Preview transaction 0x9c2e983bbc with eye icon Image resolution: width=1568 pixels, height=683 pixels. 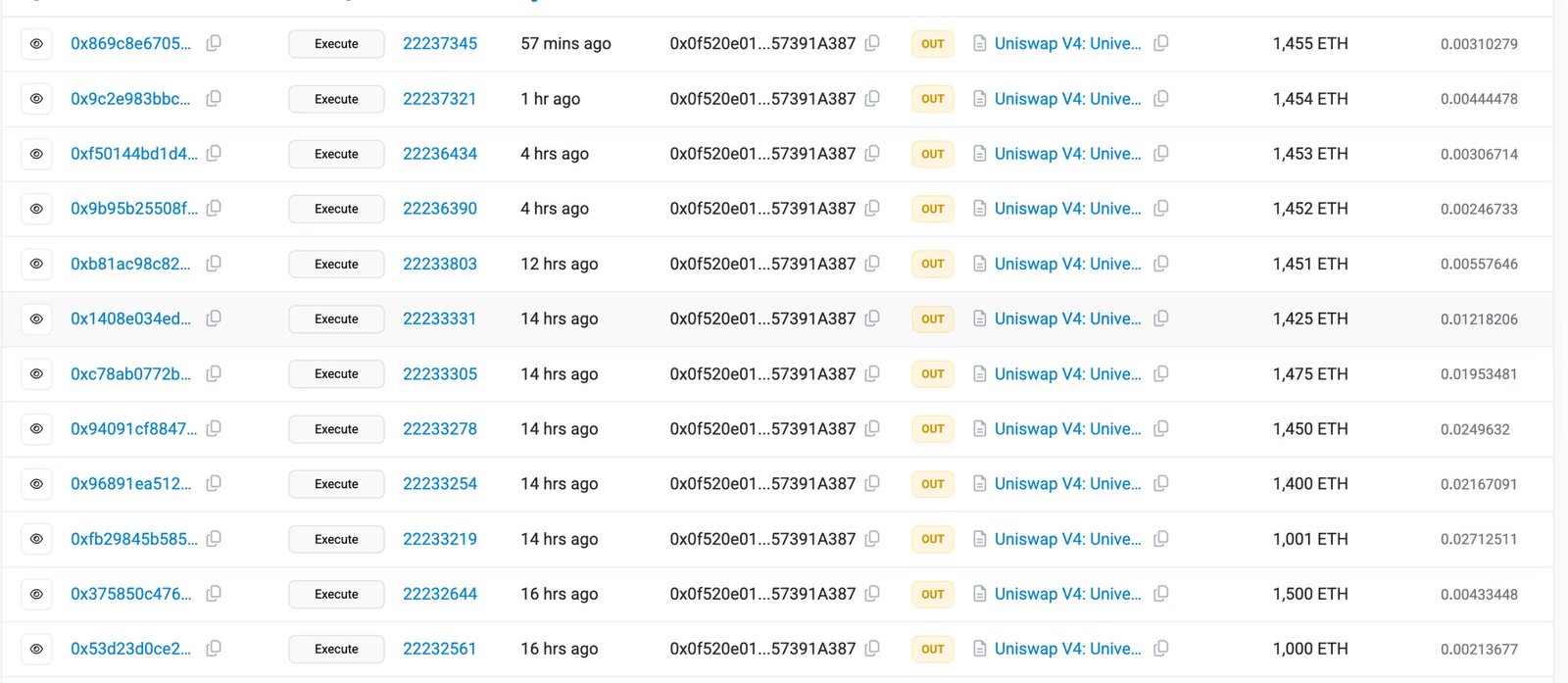(x=36, y=99)
